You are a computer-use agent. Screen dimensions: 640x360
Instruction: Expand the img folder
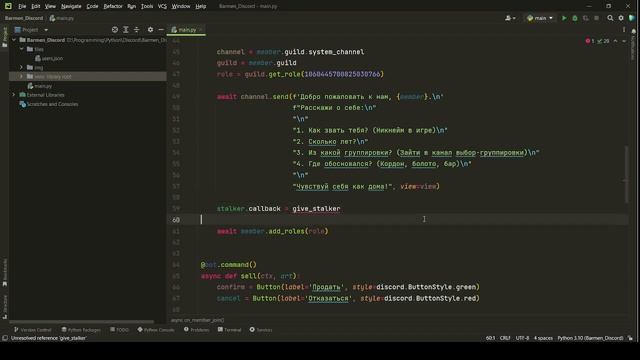22,67
